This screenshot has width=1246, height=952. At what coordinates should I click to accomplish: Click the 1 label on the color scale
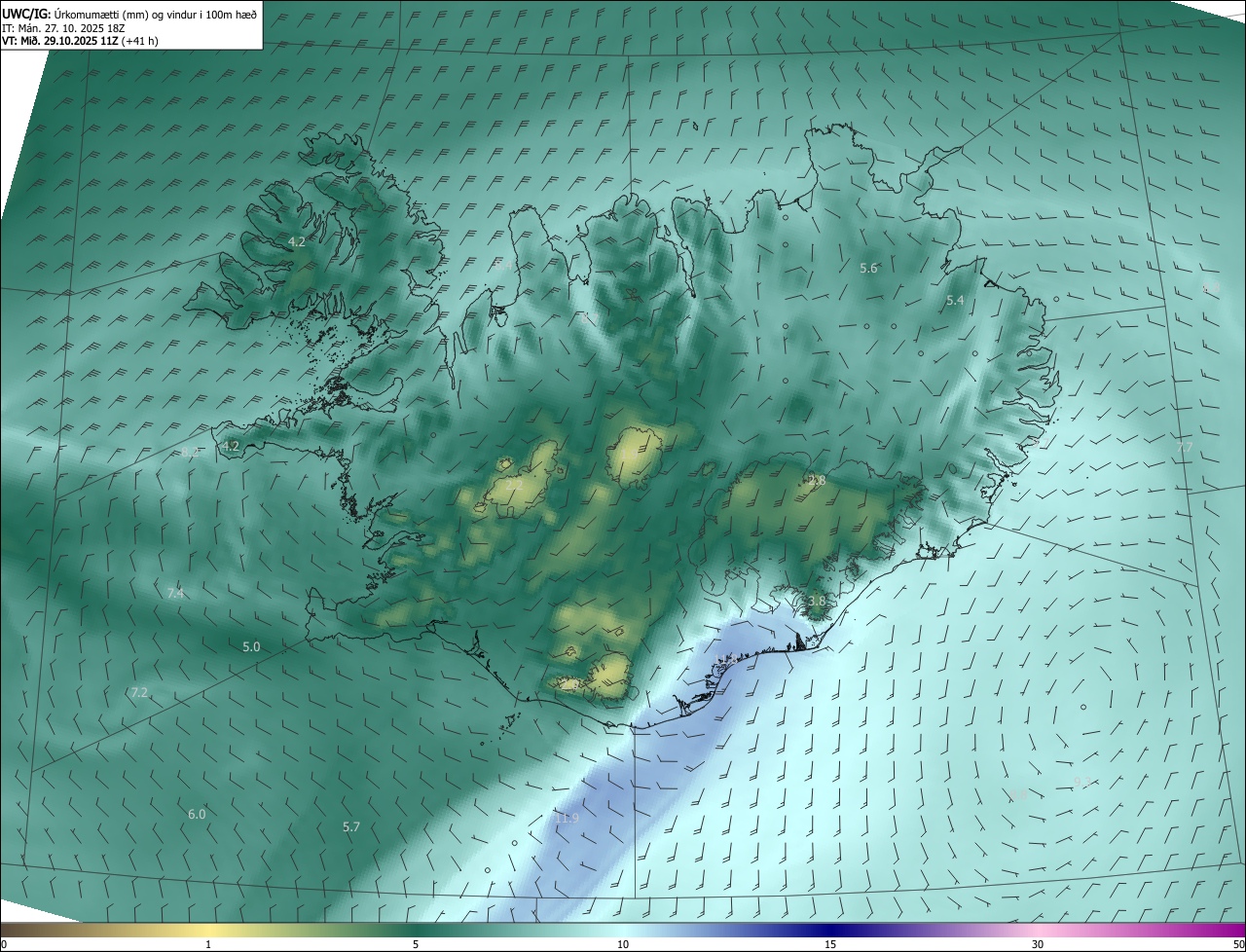click(208, 944)
